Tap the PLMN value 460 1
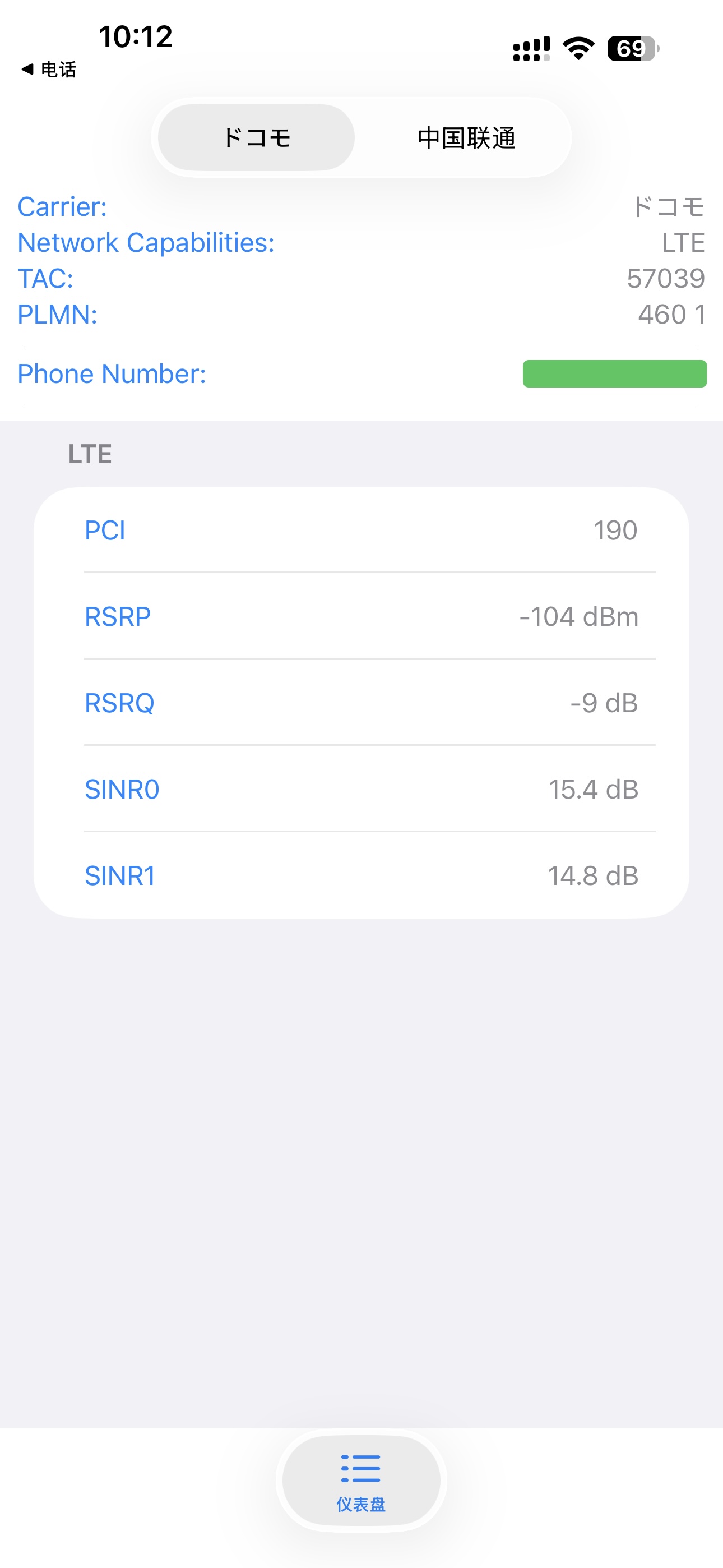The width and height of the screenshot is (723, 1568). click(x=671, y=315)
